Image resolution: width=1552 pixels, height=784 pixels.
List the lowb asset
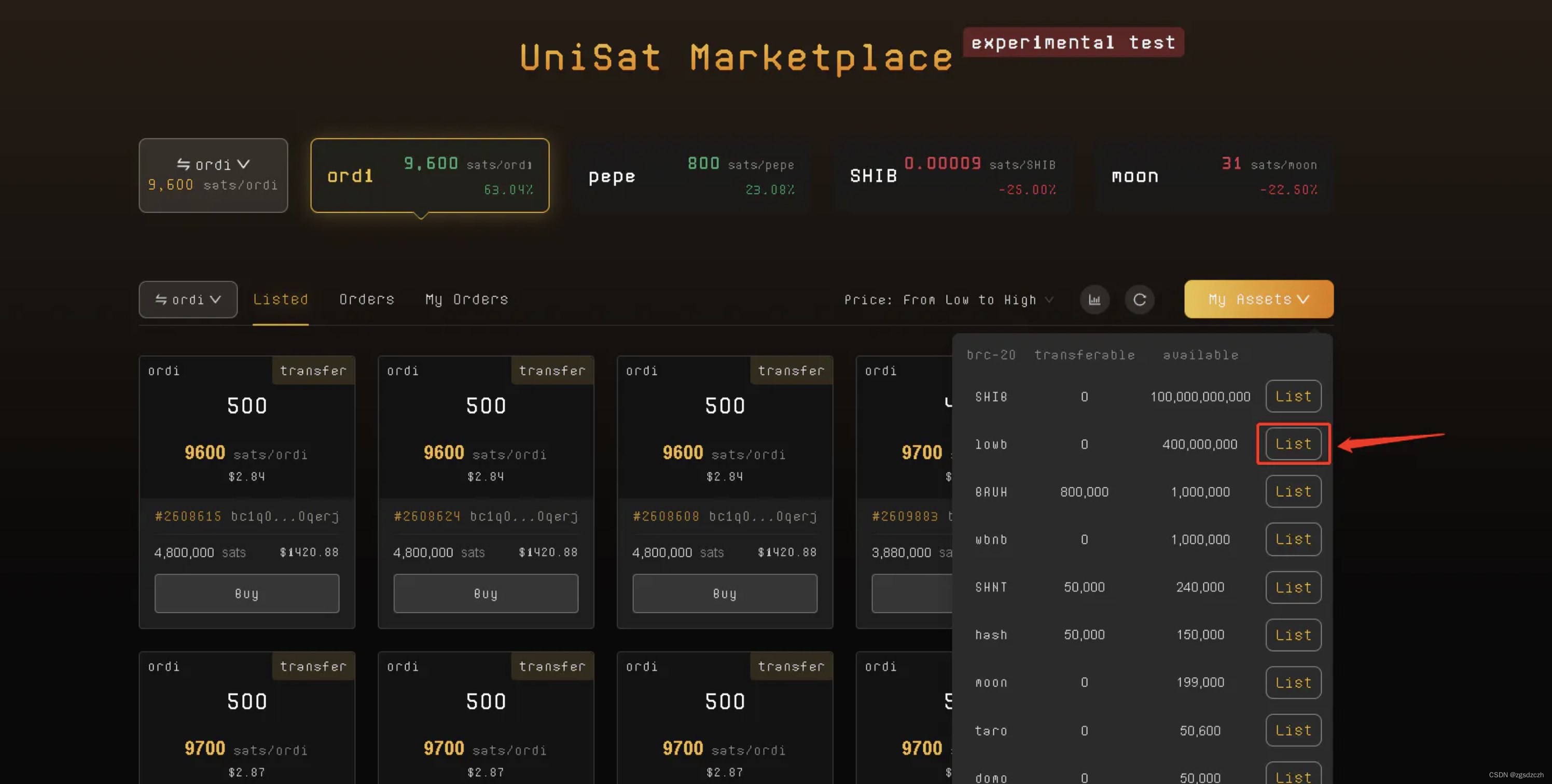[x=1293, y=444]
